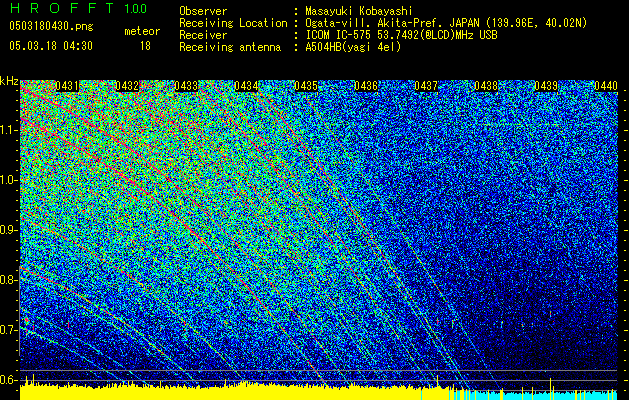Click the Receiving antenna label

pyautogui.click(x=230, y=47)
